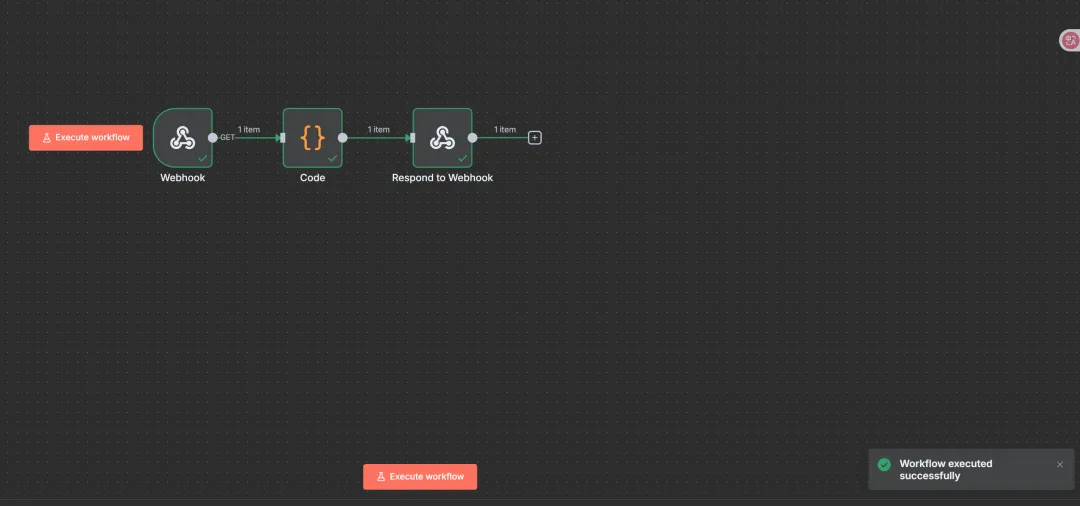1080x506 pixels.
Task: Open the Respond to Webhook node
Action: (x=442, y=138)
